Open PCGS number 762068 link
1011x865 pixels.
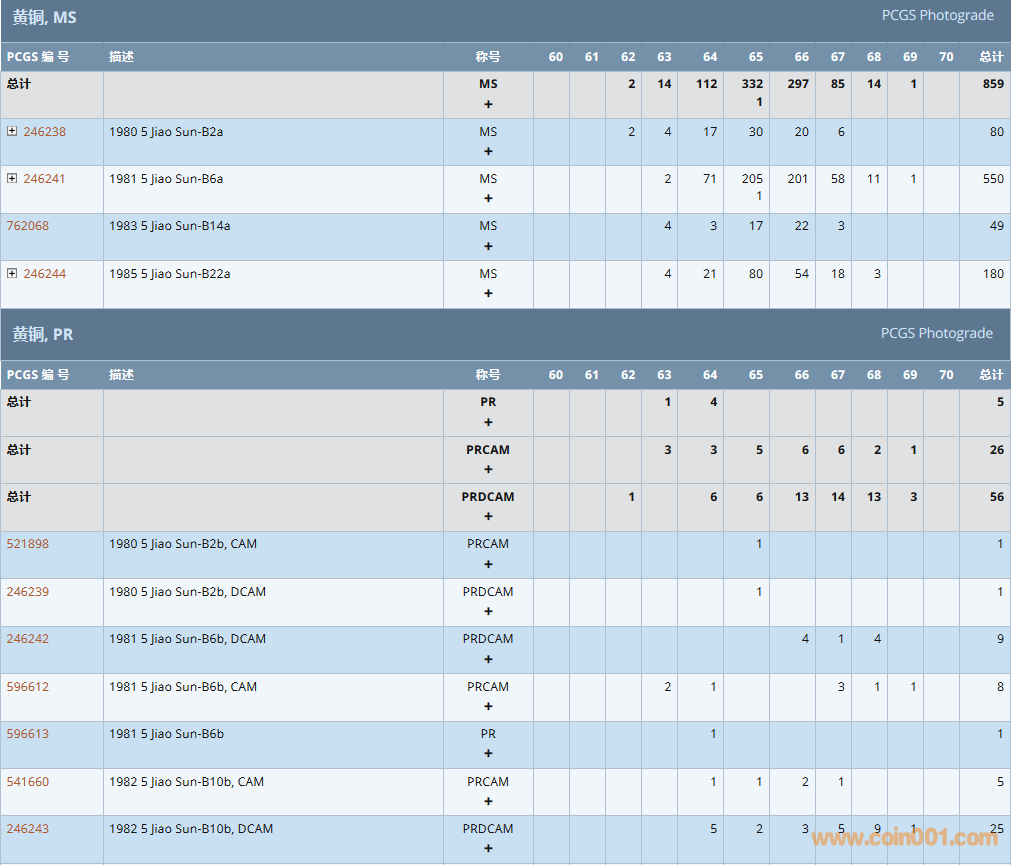coord(27,226)
